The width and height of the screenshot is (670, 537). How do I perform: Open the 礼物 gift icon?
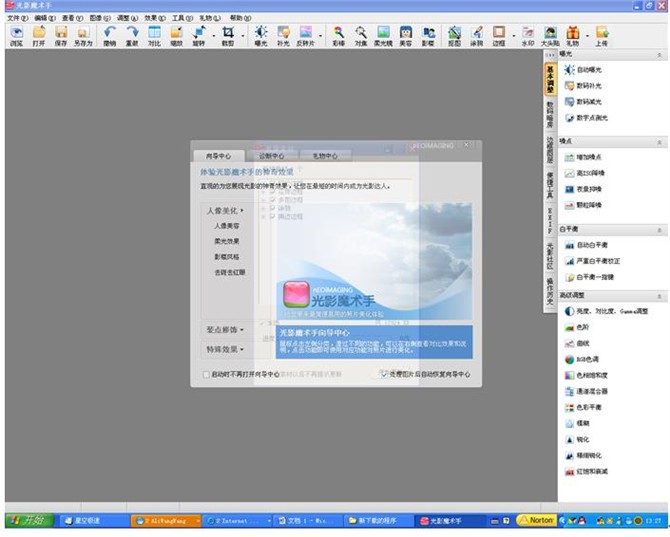[573, 36]
